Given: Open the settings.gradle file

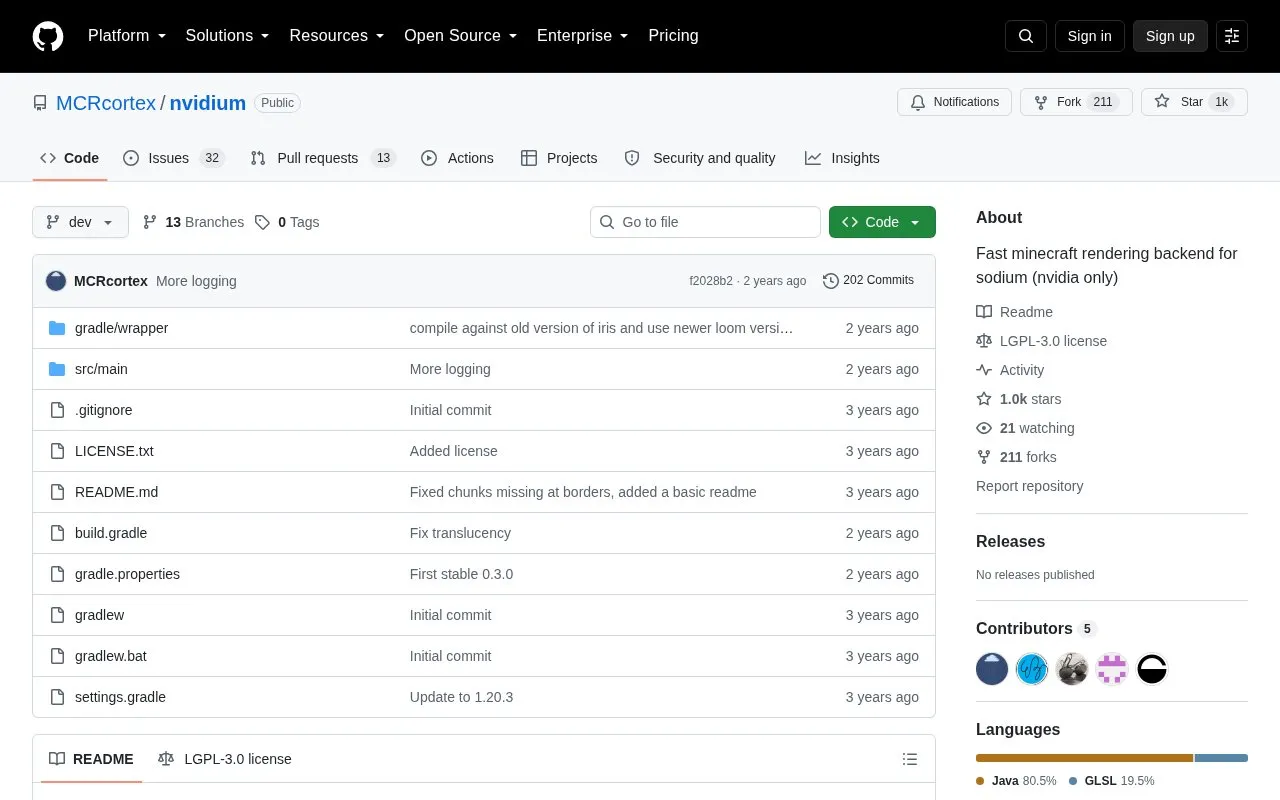Looking at the screenshot, I should pos(120,697).
